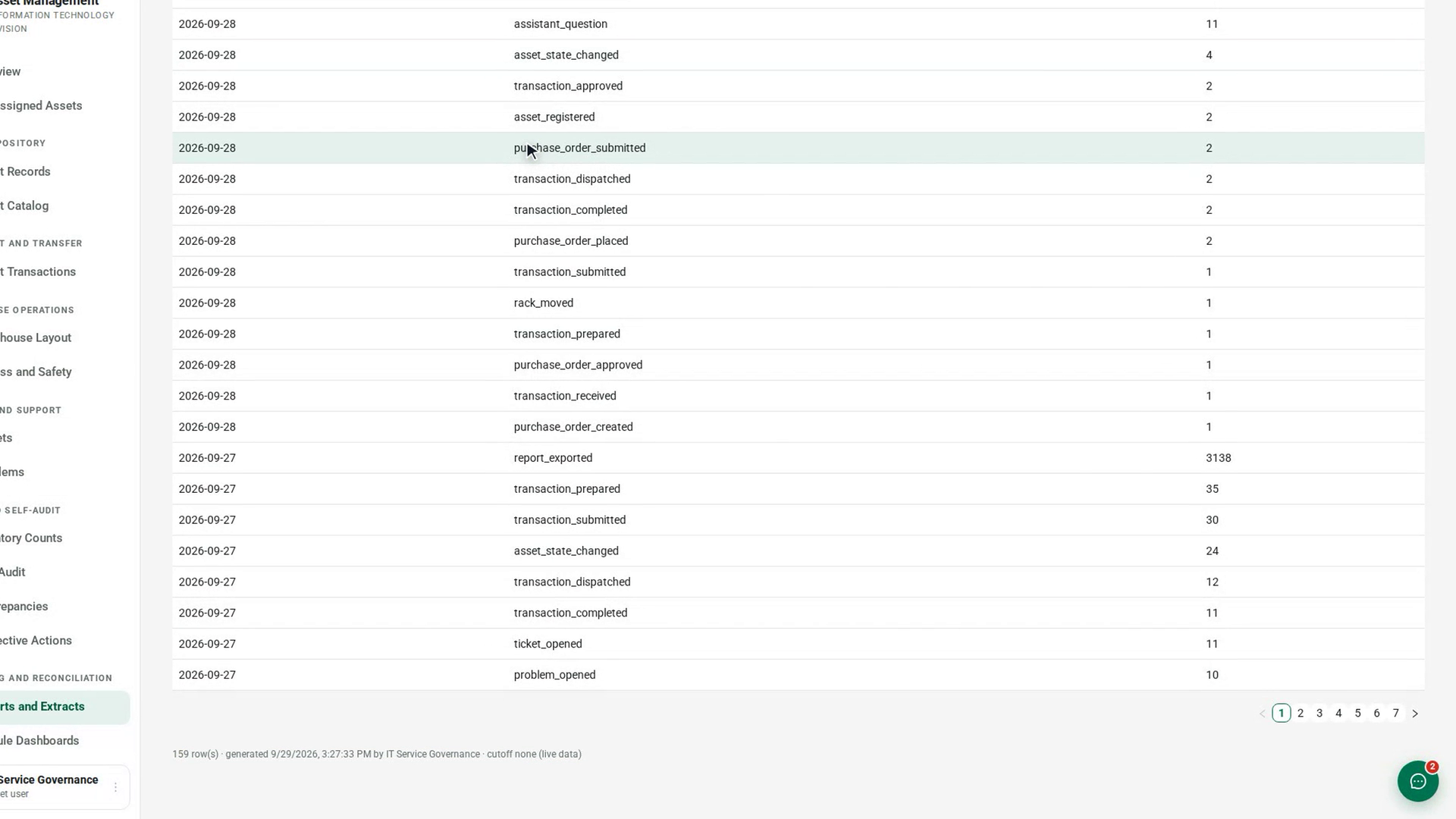Open Audit item in sidebar

coord(13,572)
